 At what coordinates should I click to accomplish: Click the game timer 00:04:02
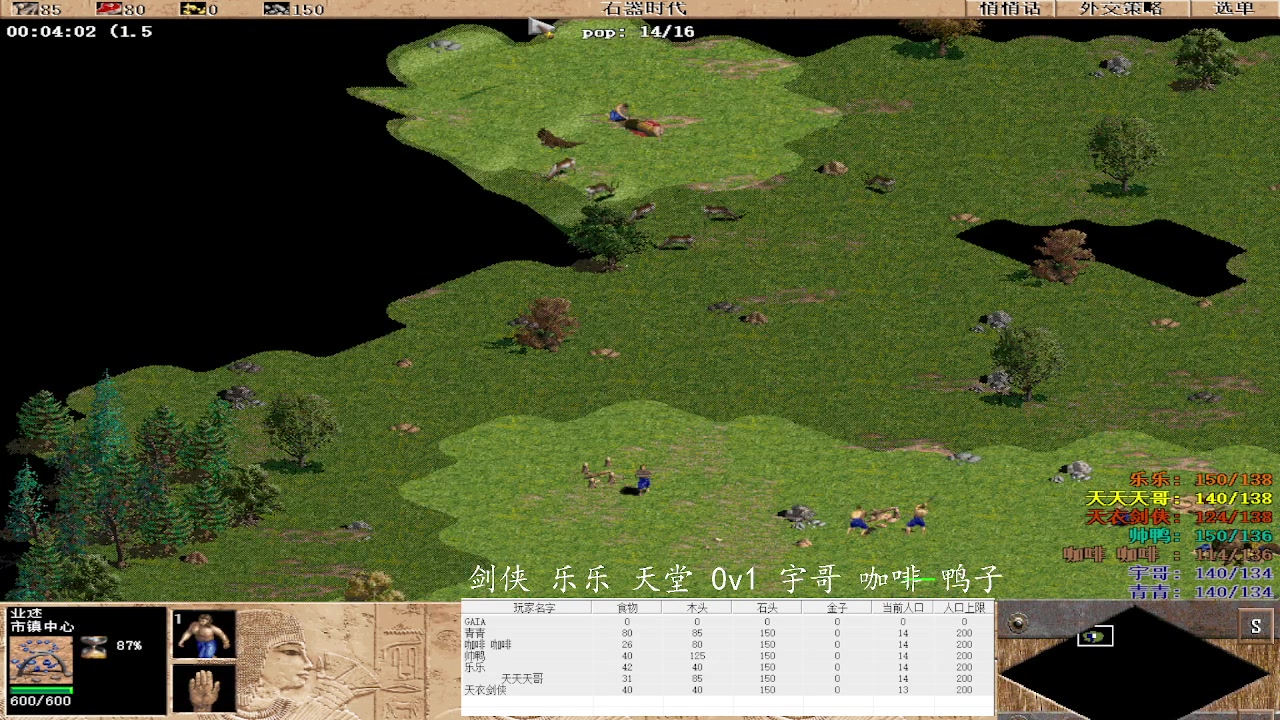click(51, 31)
